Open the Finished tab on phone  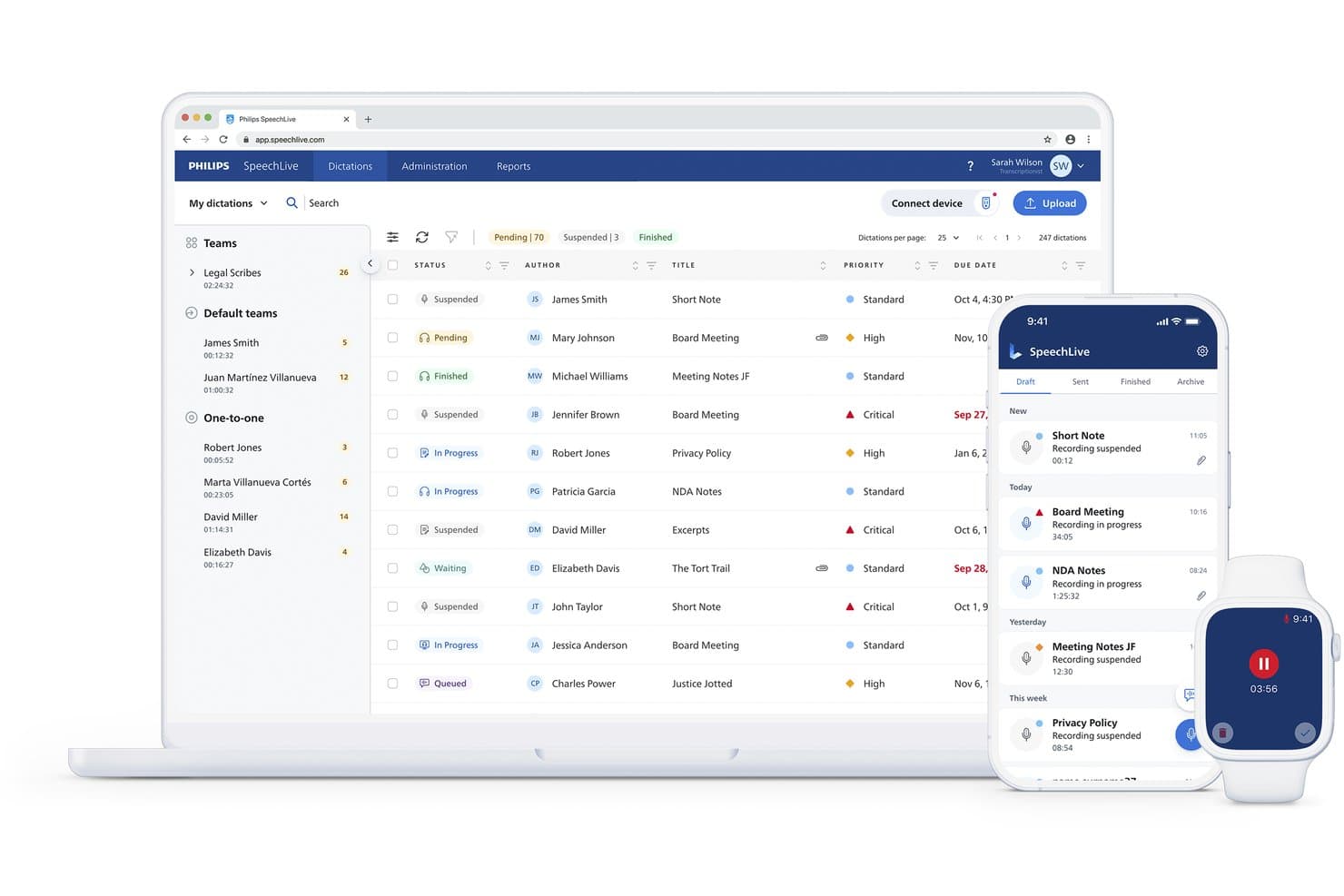pyautogui.click(x=1135, y=382)
